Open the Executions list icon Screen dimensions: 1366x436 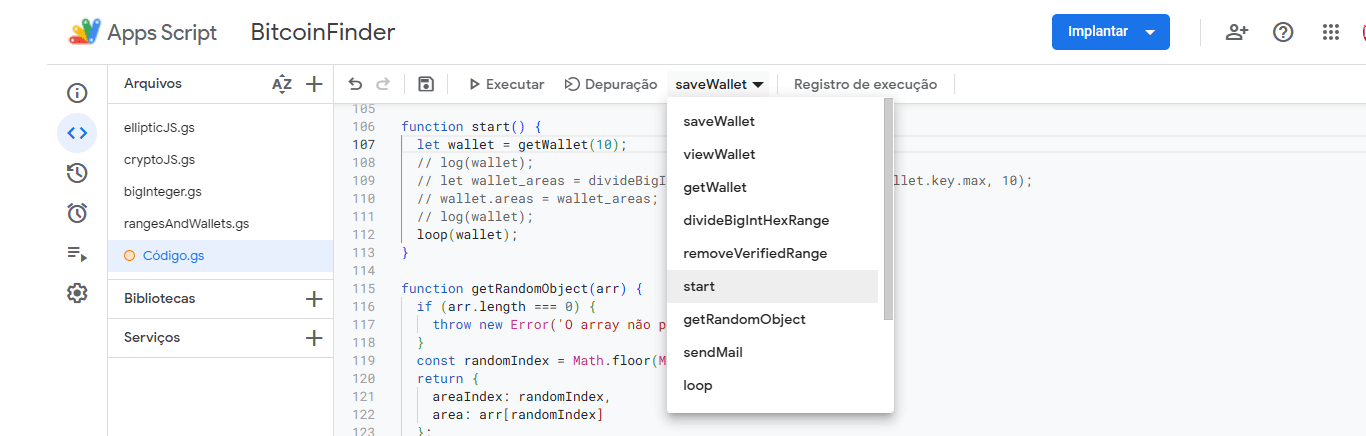pyautogui.click(x=77, y=253)
